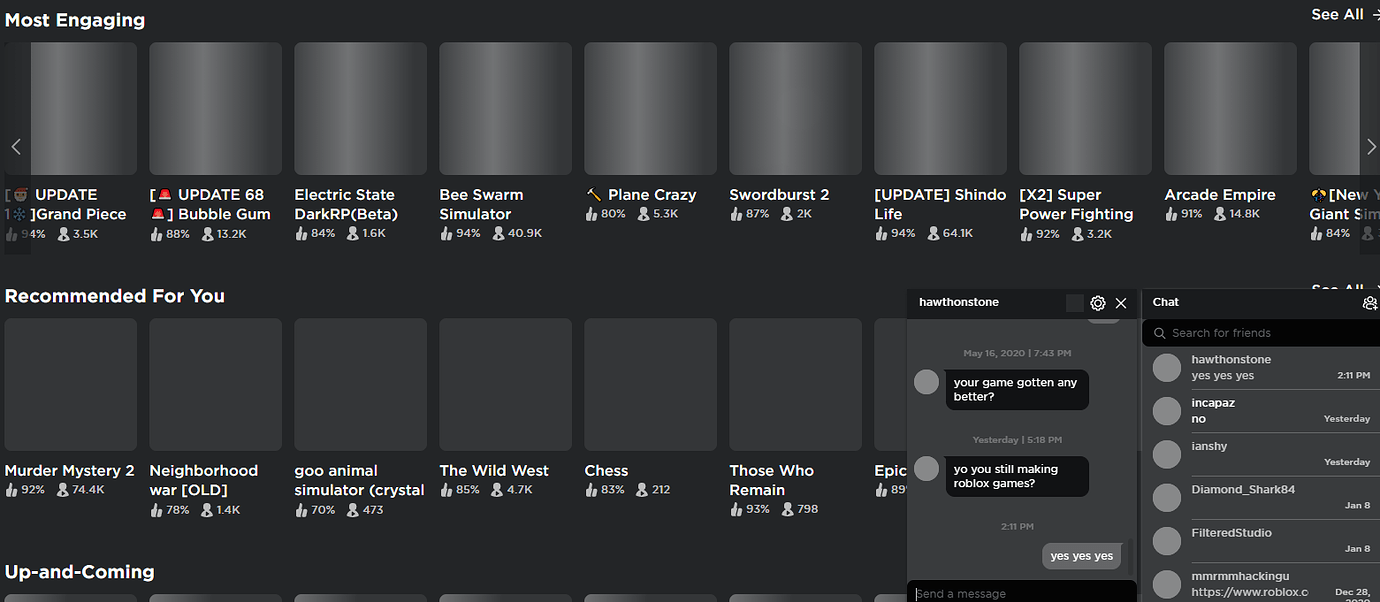
Task: Open Diamond_Shark84 conversation row
Action: [x=1261, y=497]
